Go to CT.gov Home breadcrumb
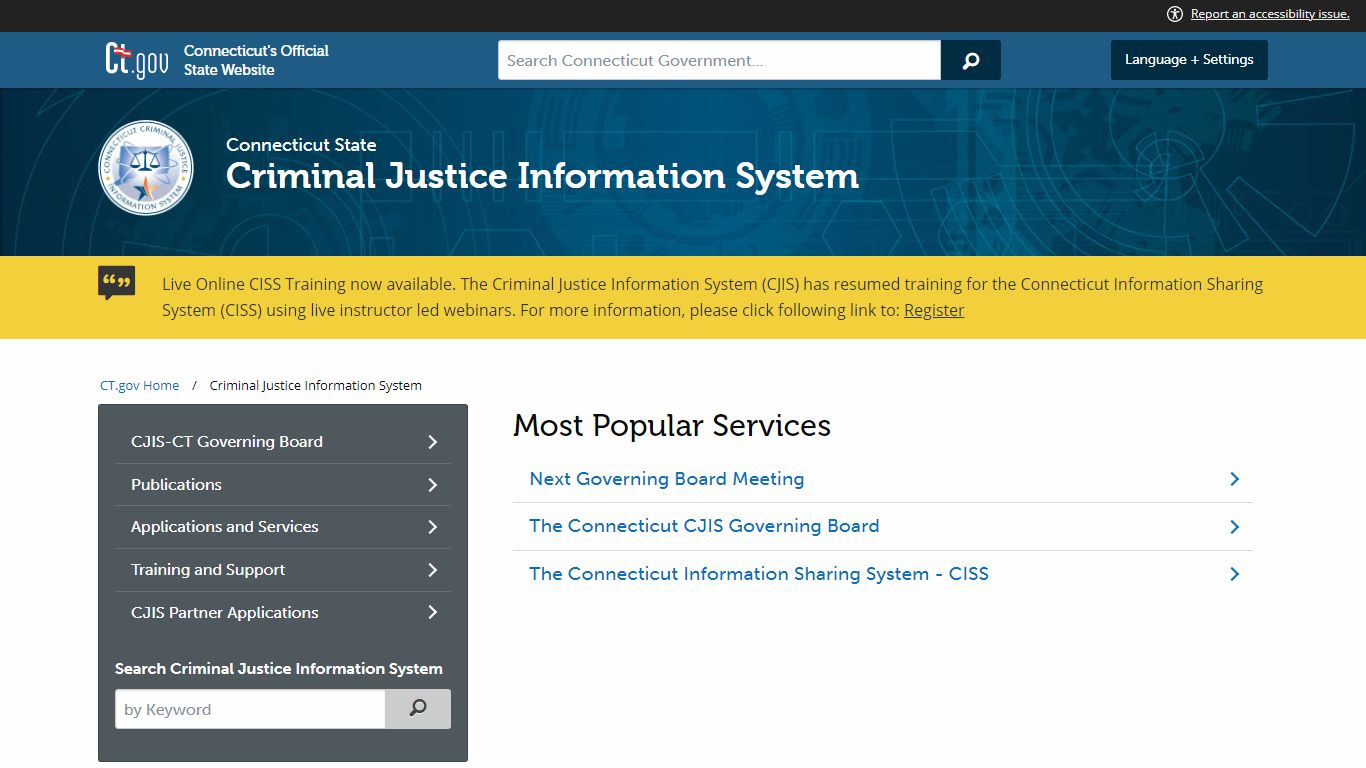The width and height of the screenshot is (1366, 768). 140,385
